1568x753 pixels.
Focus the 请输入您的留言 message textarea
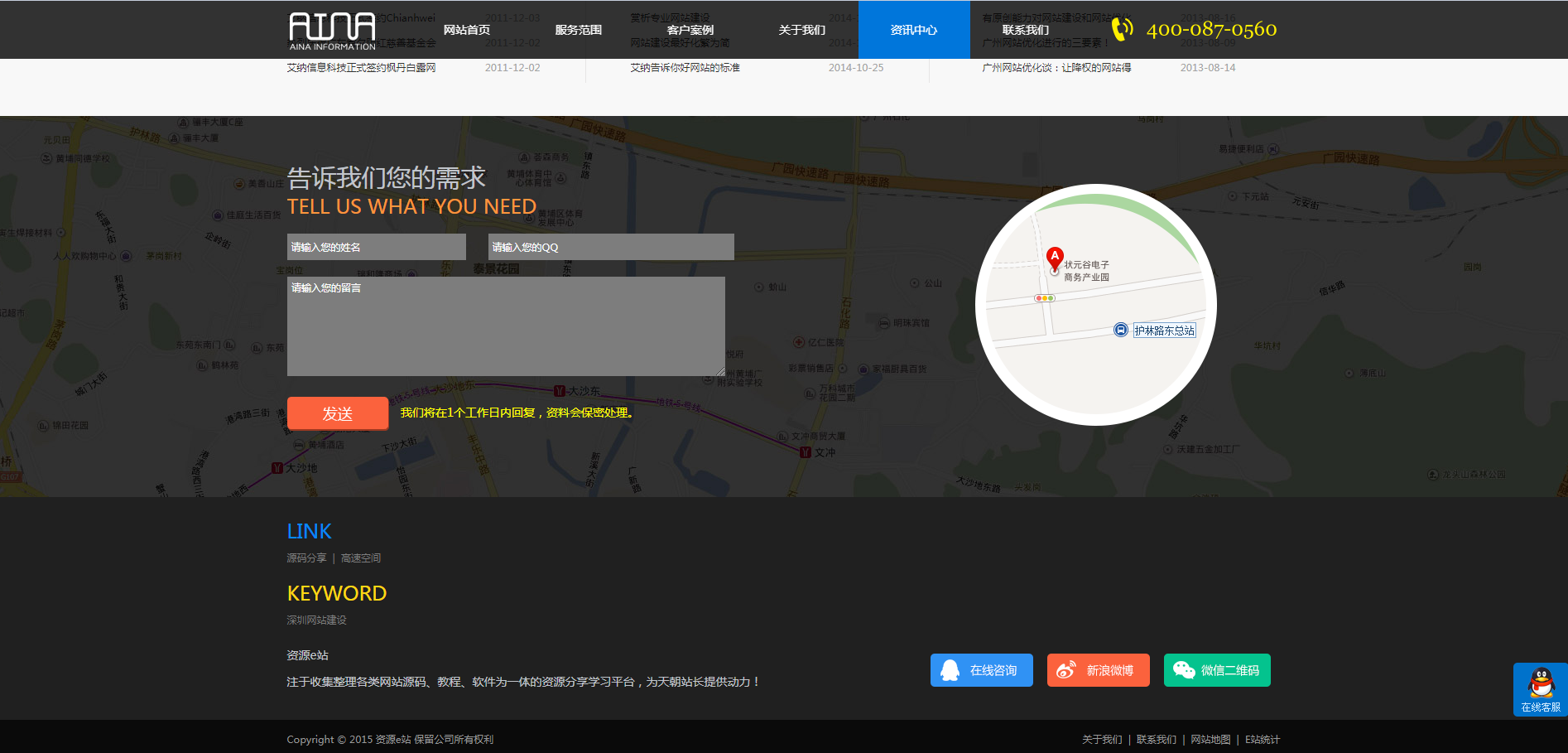point(506,326)
